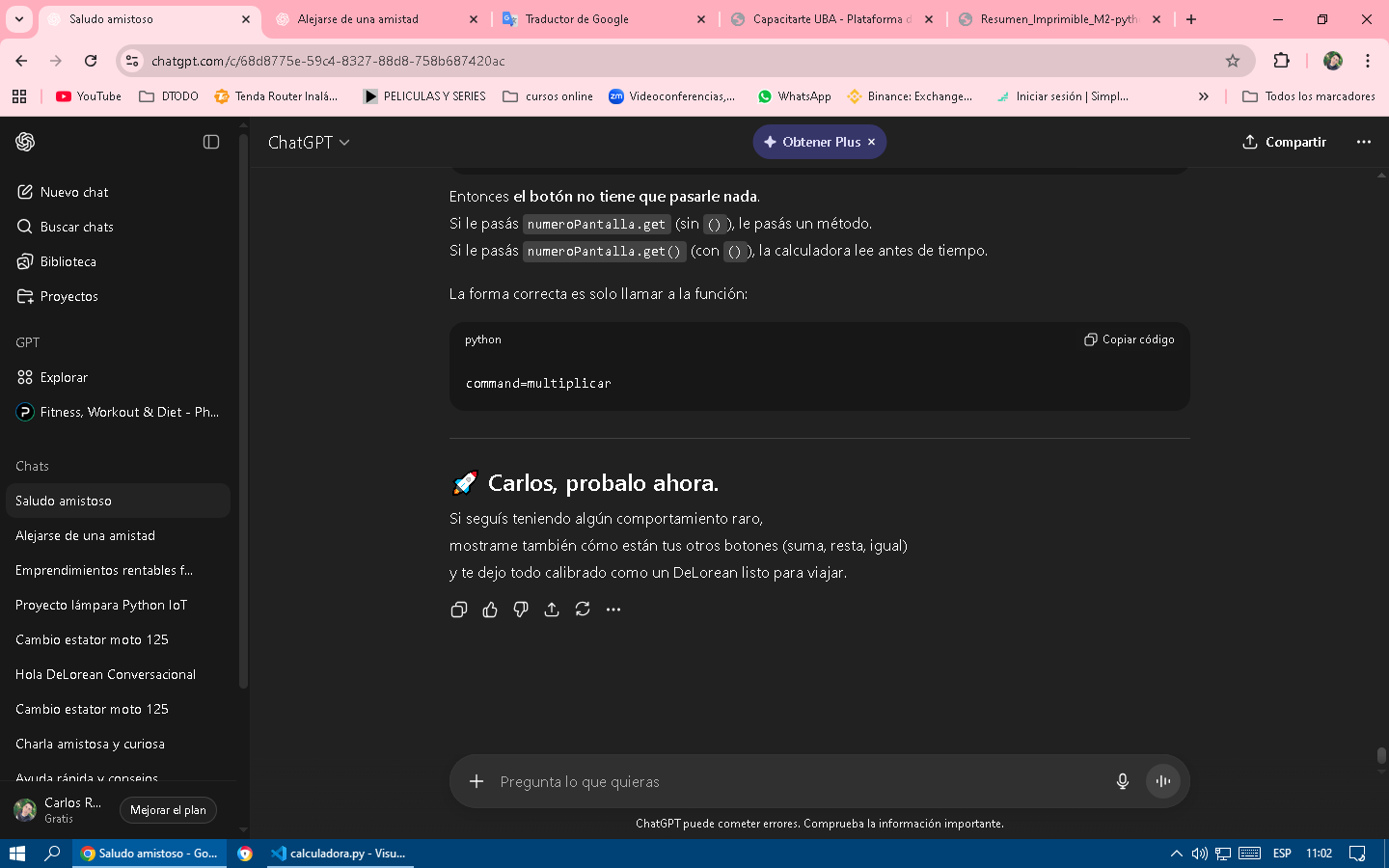Click the plus attach files icon
Viewport: 1389px width, 868px height.
477,781
